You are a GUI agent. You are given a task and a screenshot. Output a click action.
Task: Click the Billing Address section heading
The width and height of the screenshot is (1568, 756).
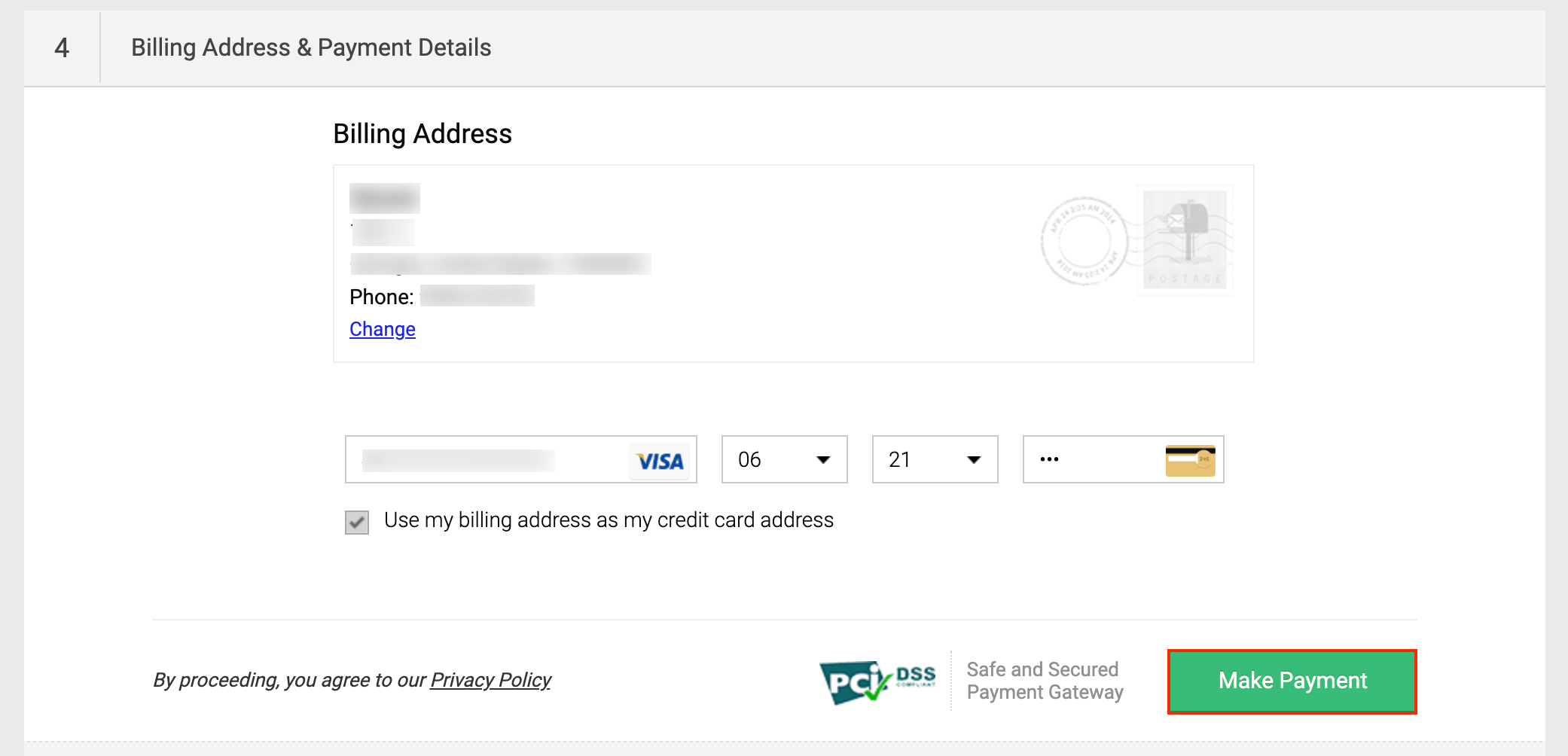pyautogui.click(x=423, y=134)
